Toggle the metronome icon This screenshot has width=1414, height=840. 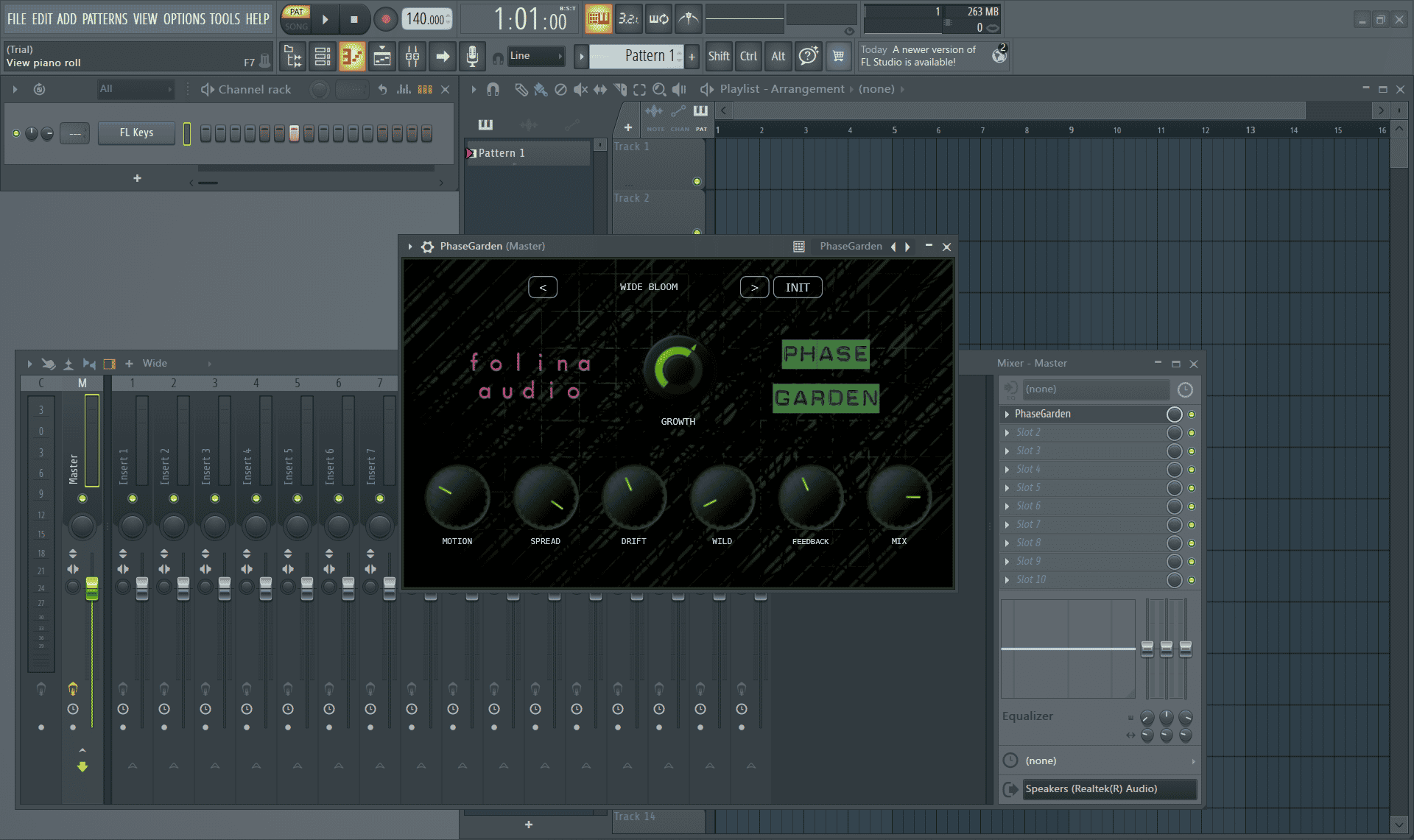(x=689, y=19)
